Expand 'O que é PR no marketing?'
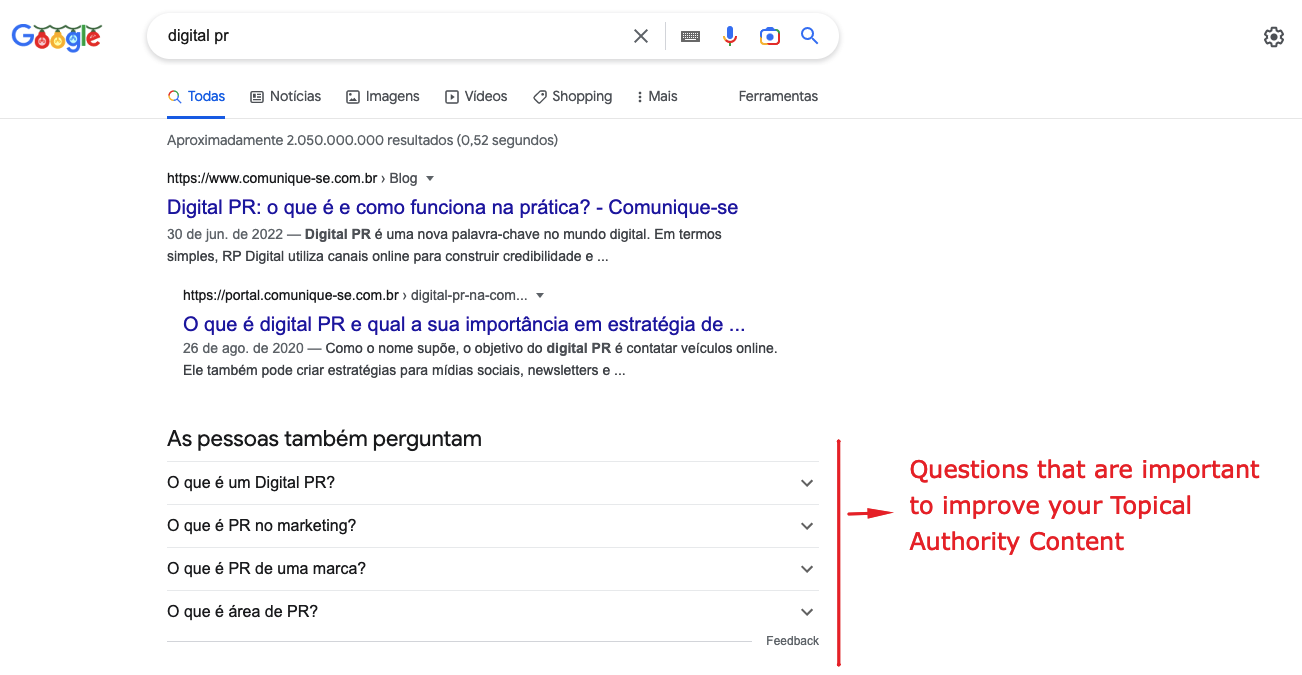Viewport: 1302px width, 675px height. pyautogui.click(x=807, y=525)
